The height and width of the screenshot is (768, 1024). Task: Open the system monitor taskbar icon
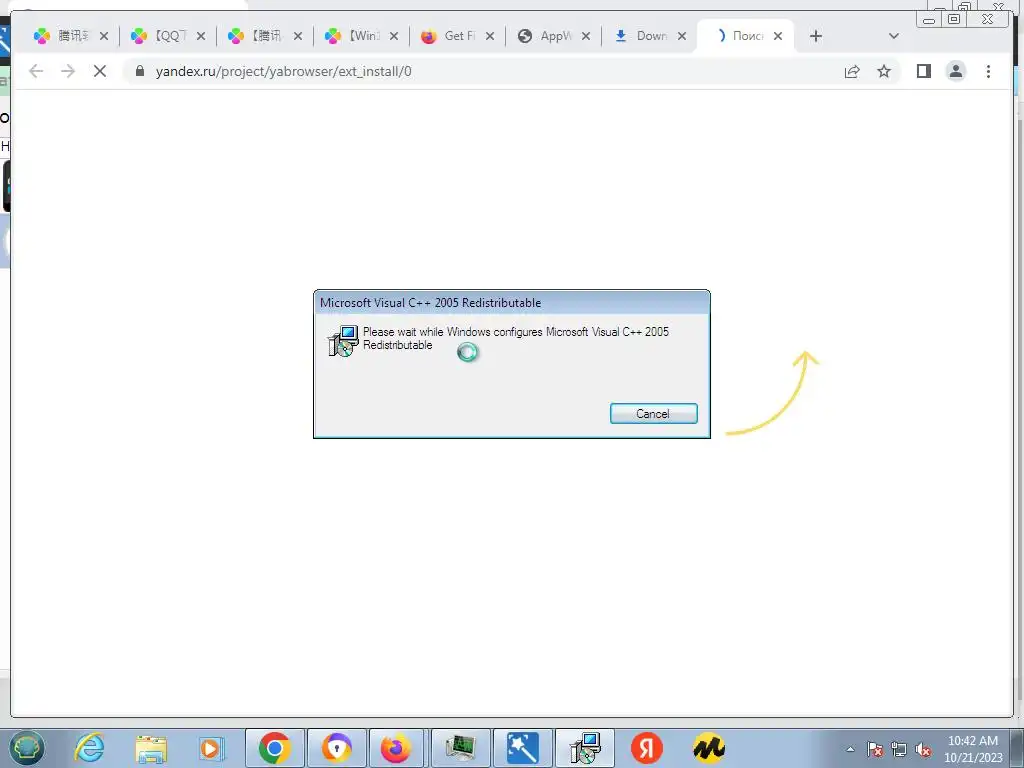pyautogui.click(x=460, y=748)
